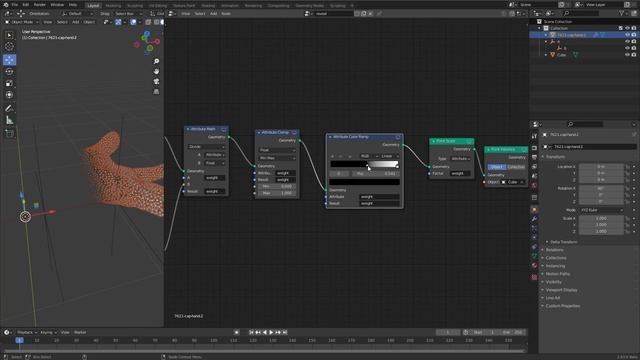Activate the Transform tool in viewport toolbar
The height and width of the screenshot is (360, 640).
(9, 95)
